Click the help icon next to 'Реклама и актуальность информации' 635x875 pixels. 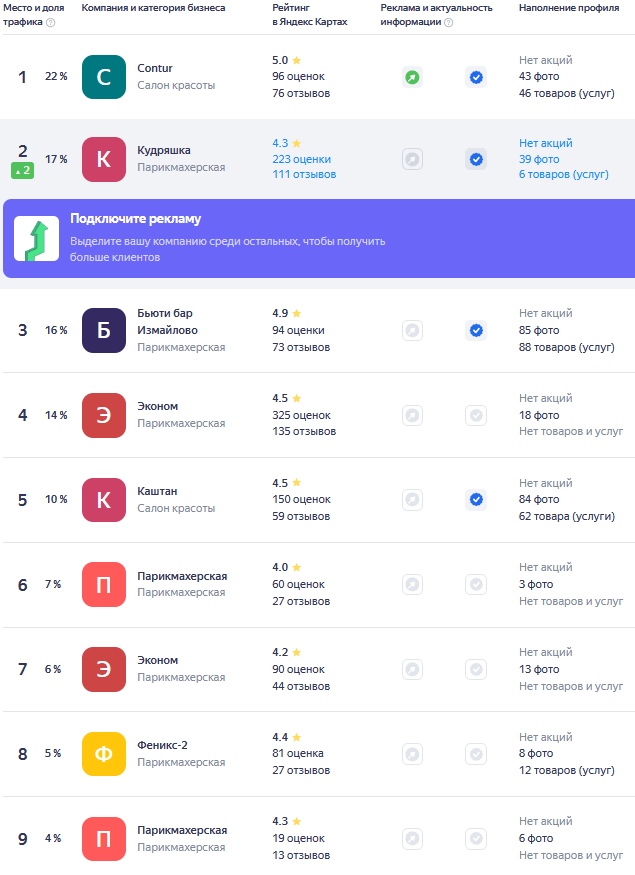[449, 22]
